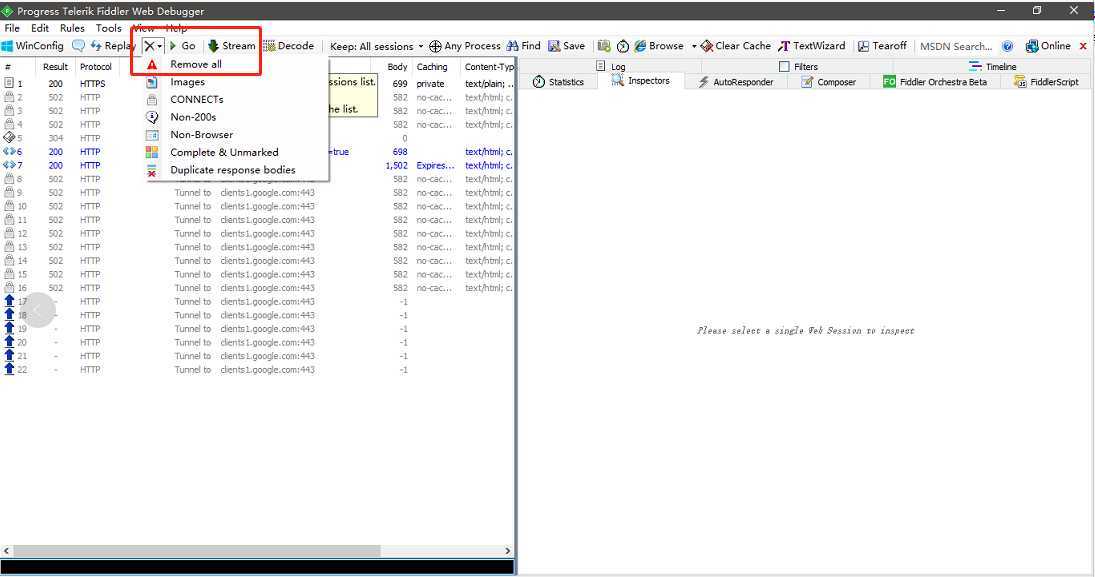
Task: Open the Rules menu
Action: pyautogui.click(x=72, y=28)
